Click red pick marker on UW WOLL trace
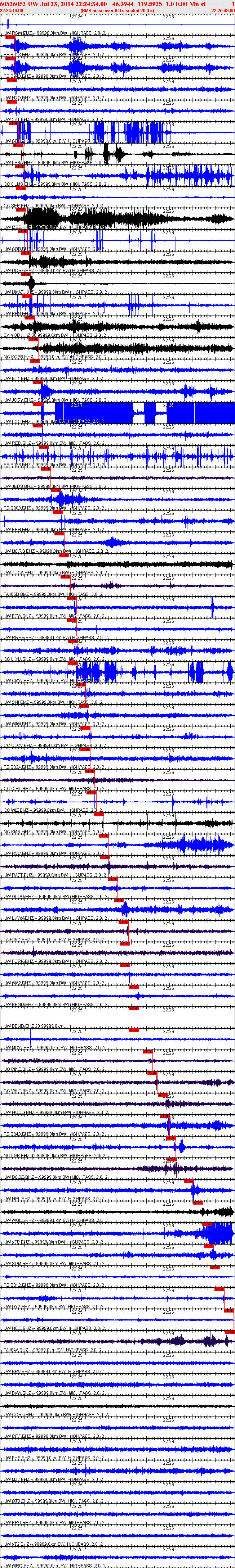The image size is (235, 1568). 207,1224
